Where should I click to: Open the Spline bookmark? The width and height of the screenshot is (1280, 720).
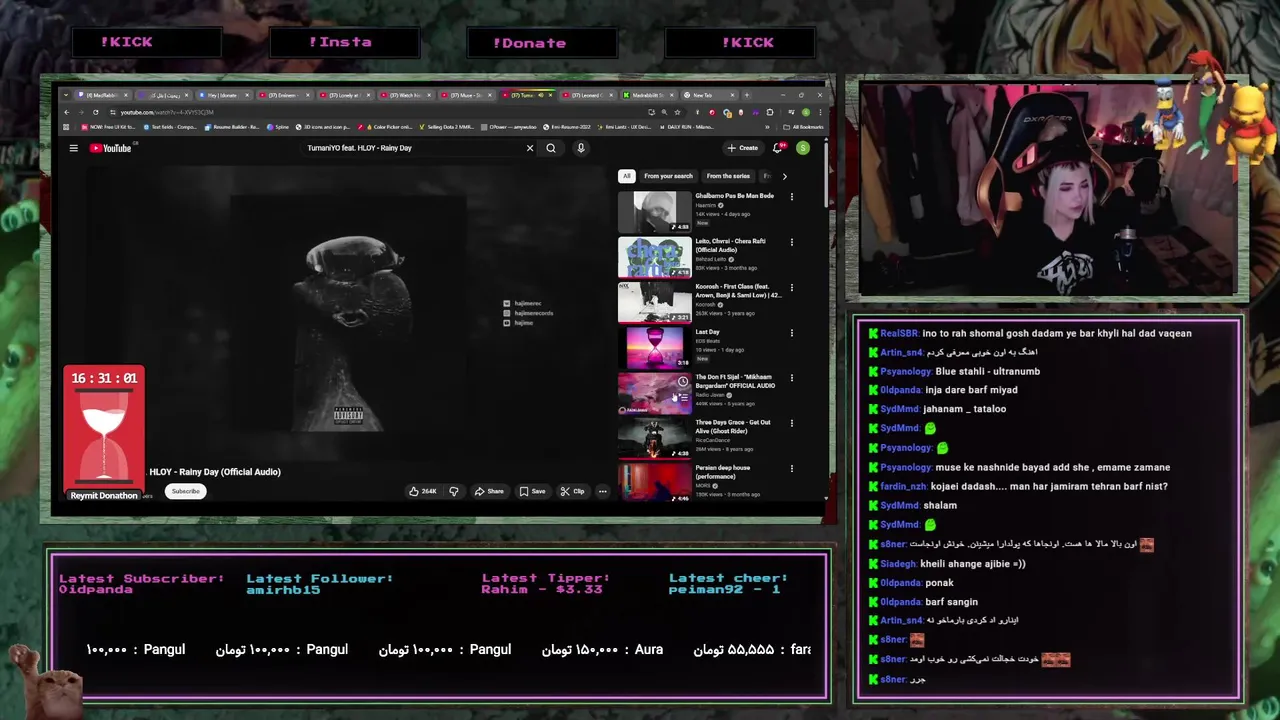(278, 127)
